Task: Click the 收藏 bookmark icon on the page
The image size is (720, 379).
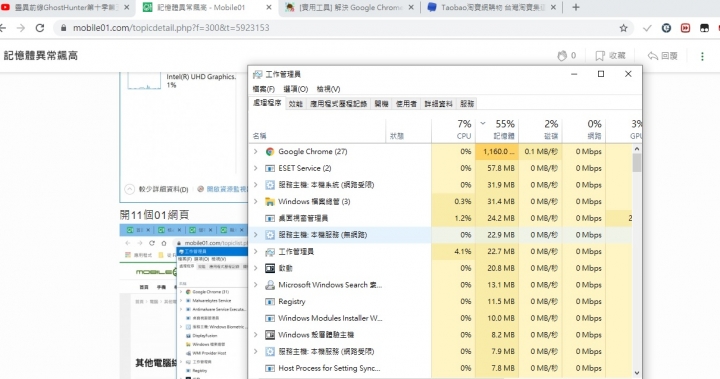Action: tap(600, 56)
